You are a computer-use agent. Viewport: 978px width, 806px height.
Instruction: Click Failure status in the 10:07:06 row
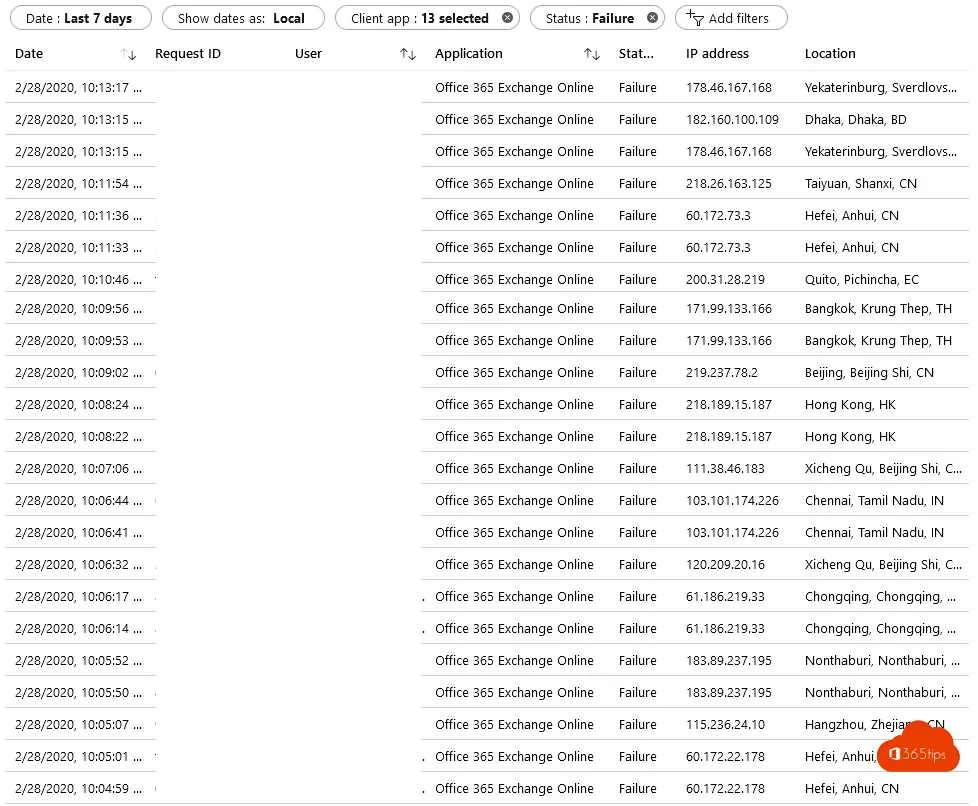tap(637, 469)
